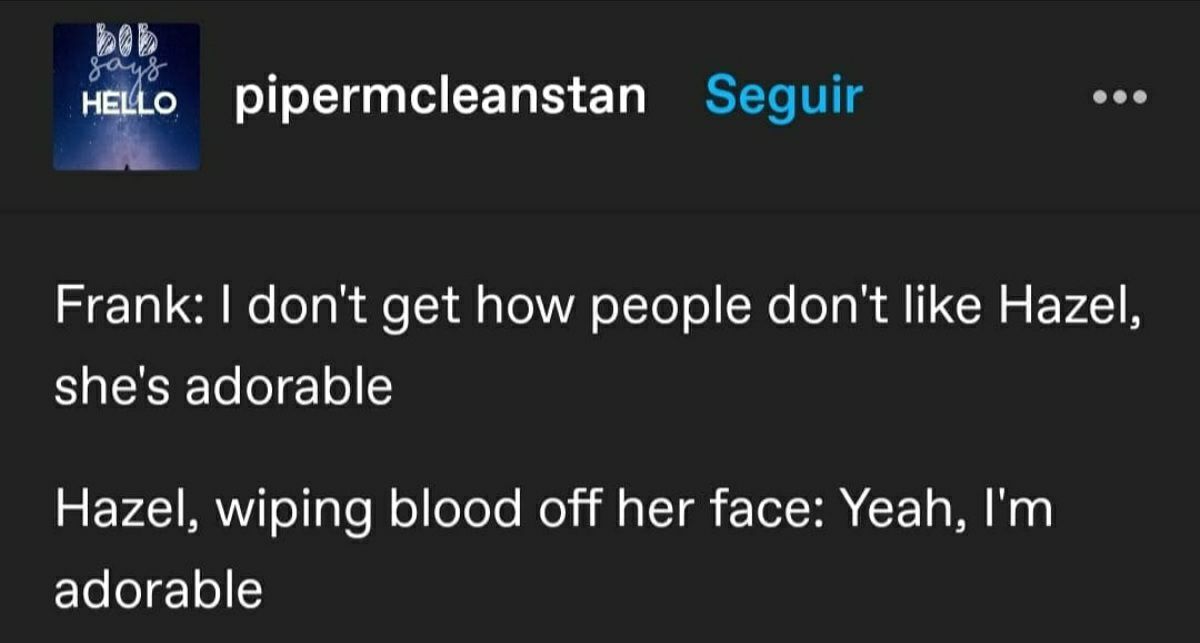This screenshot has width=1200, height=643.
Task: Click the starry sky background of the avatar
Action: (x=127, y=142)
